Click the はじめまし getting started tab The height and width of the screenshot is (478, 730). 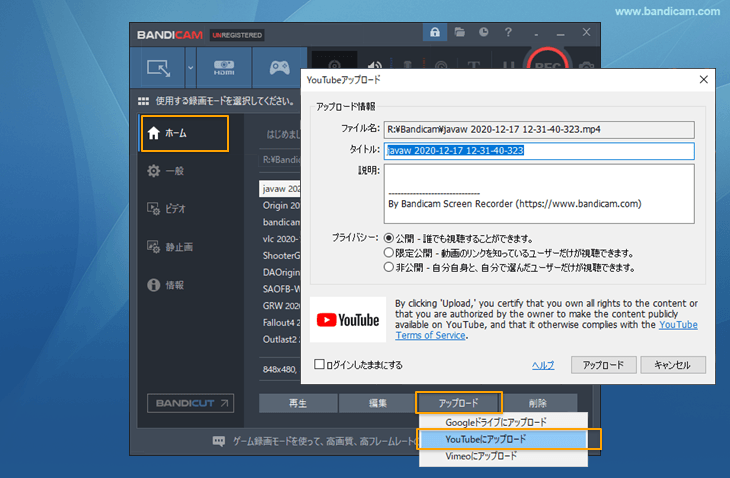click(283, 135)
